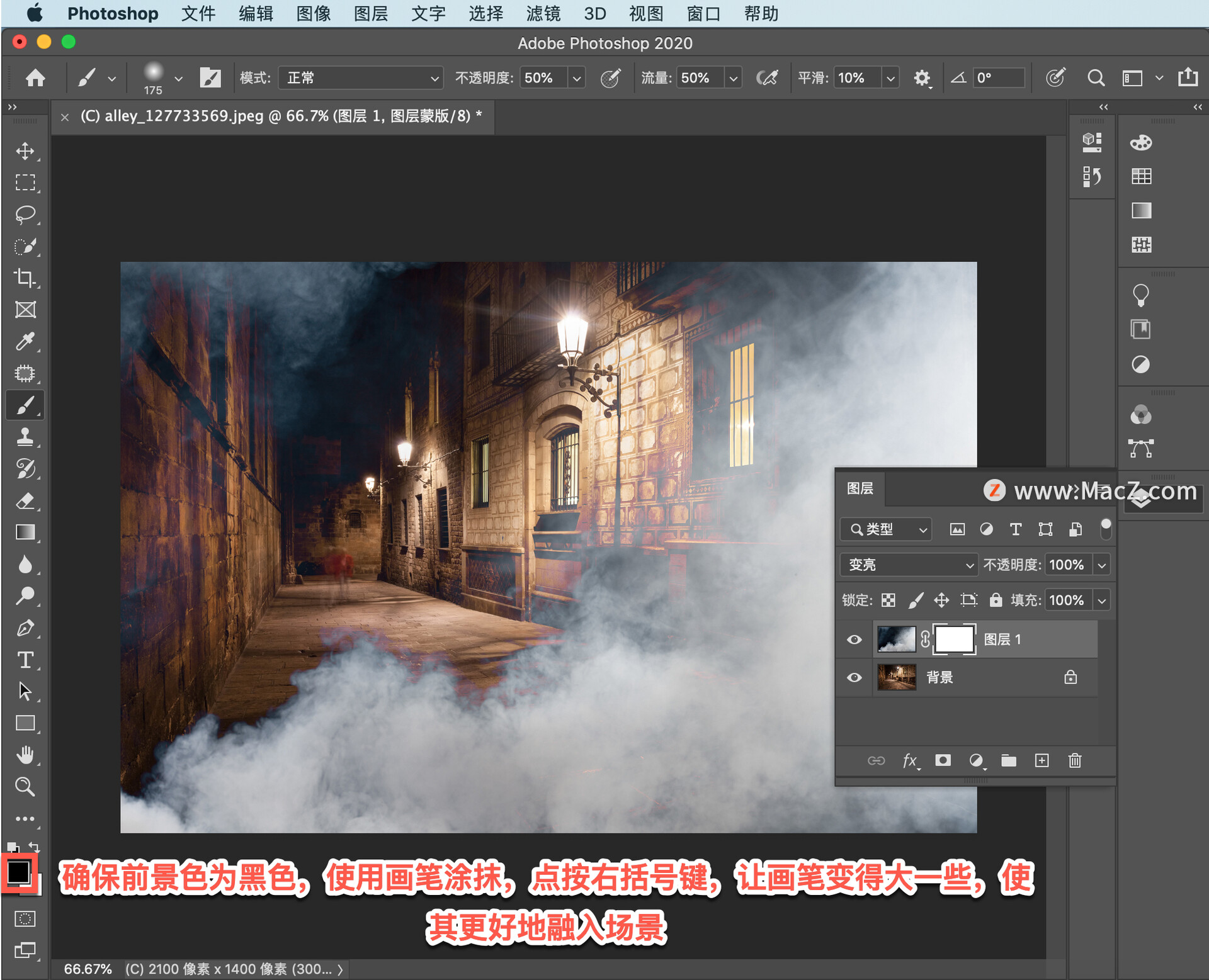Select the 背景 layer thumbnail
1209x980 pixels.
click(x=897, y=678)
